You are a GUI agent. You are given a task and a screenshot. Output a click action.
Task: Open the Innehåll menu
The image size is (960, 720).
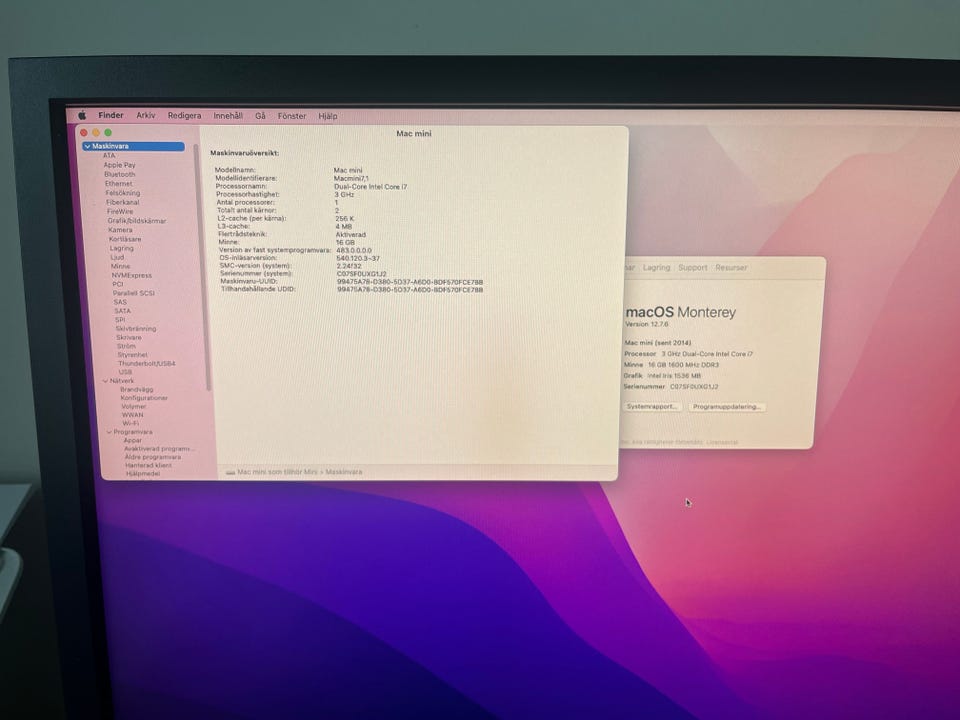(228, 116)
